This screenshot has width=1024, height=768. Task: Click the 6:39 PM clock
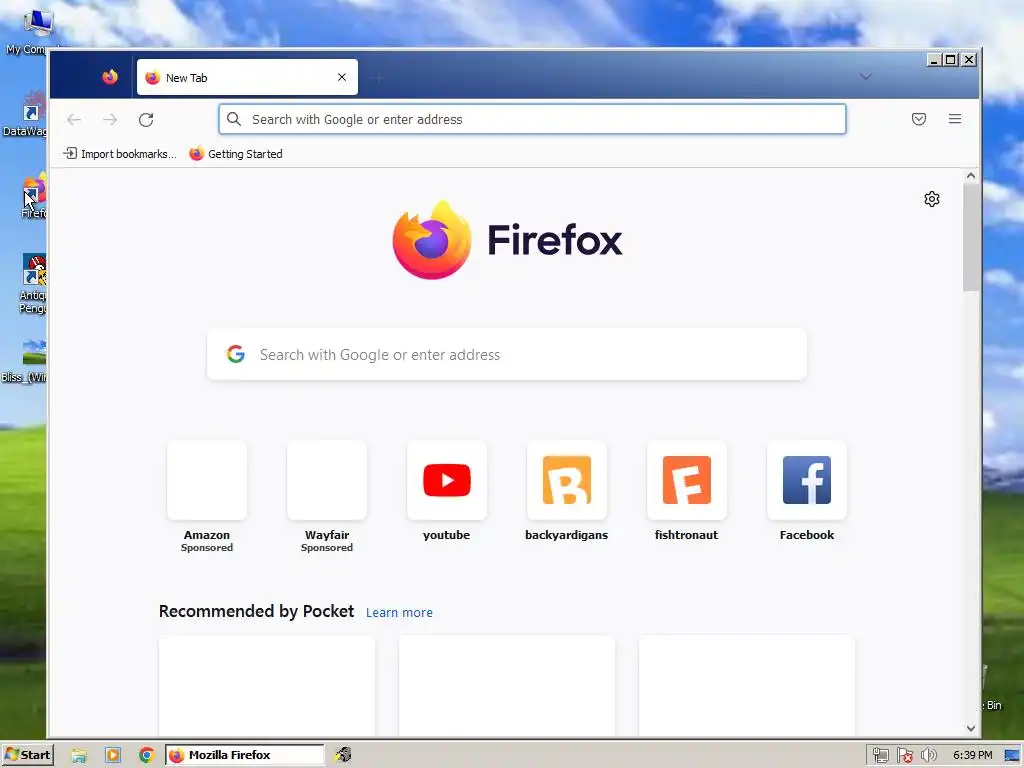(x=972, y=756)
